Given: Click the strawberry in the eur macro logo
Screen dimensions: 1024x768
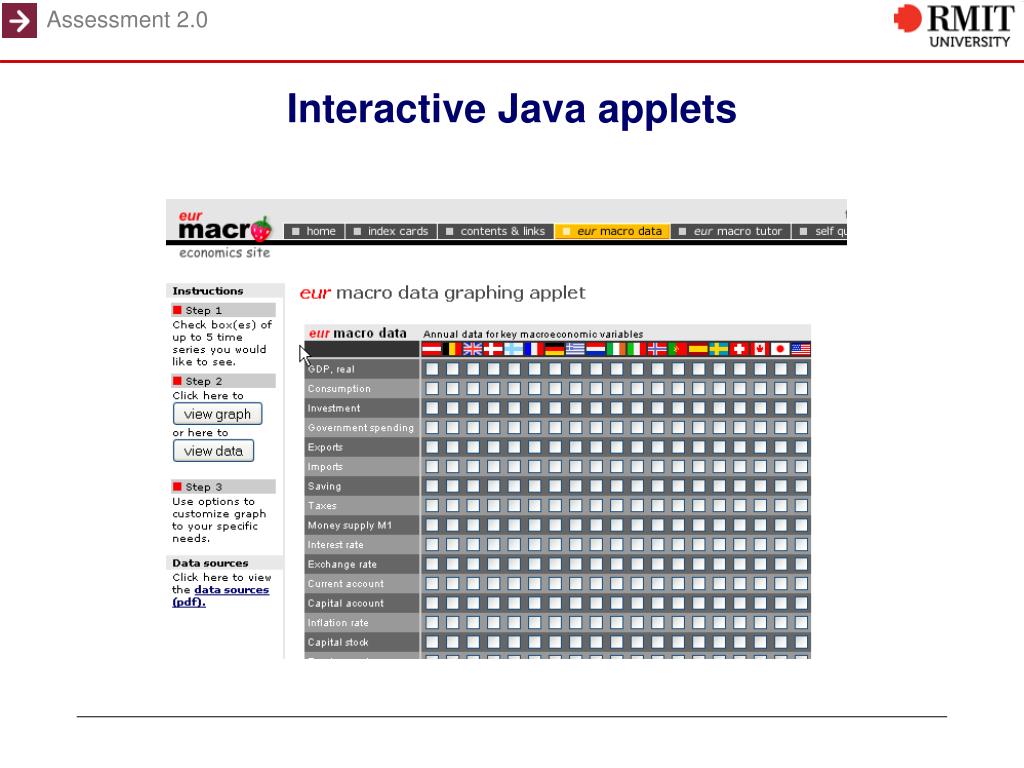Looking at the screenshot, I should (x=261, y=229).
